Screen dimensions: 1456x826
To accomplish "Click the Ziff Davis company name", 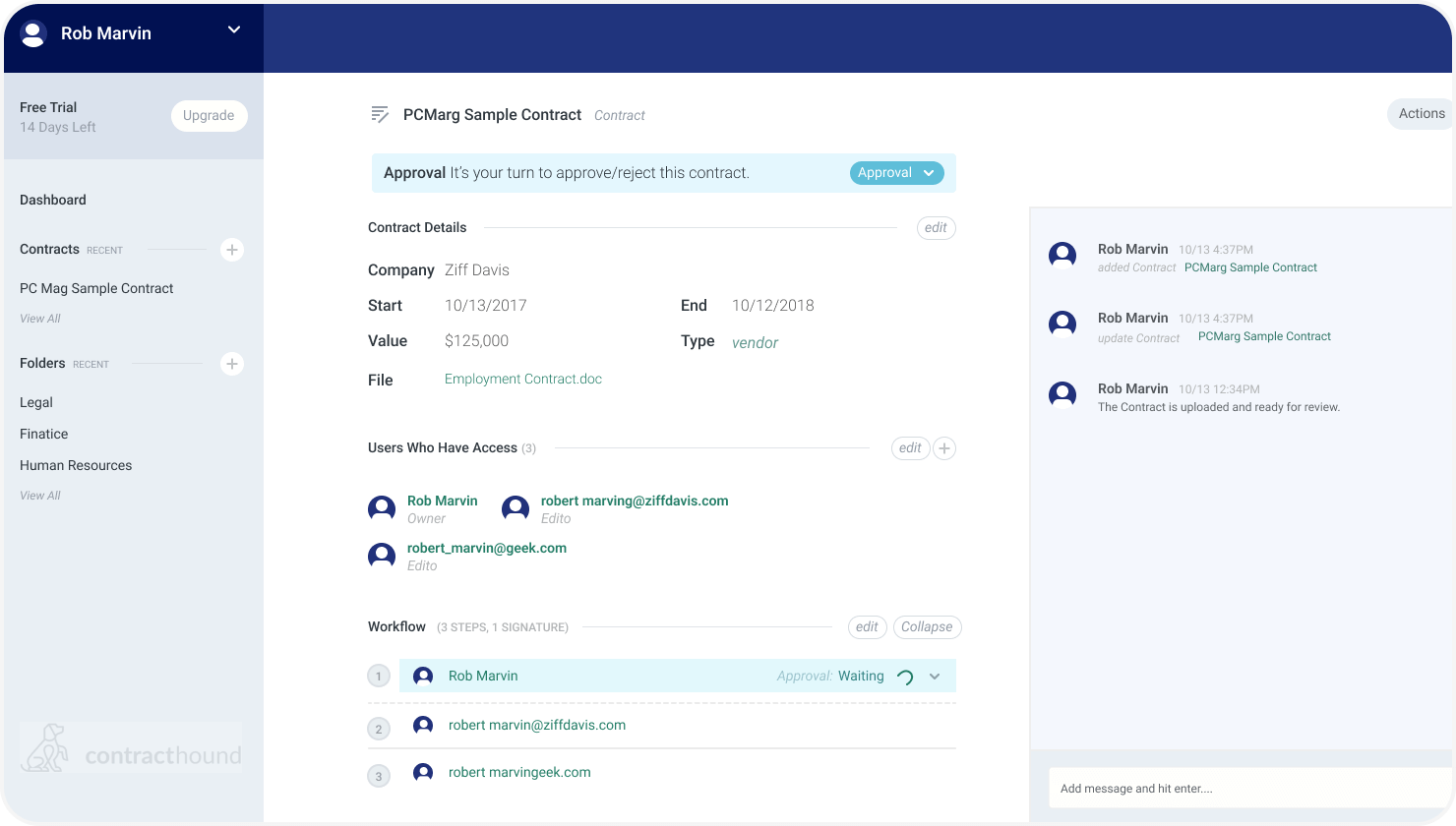I will 477,270.
